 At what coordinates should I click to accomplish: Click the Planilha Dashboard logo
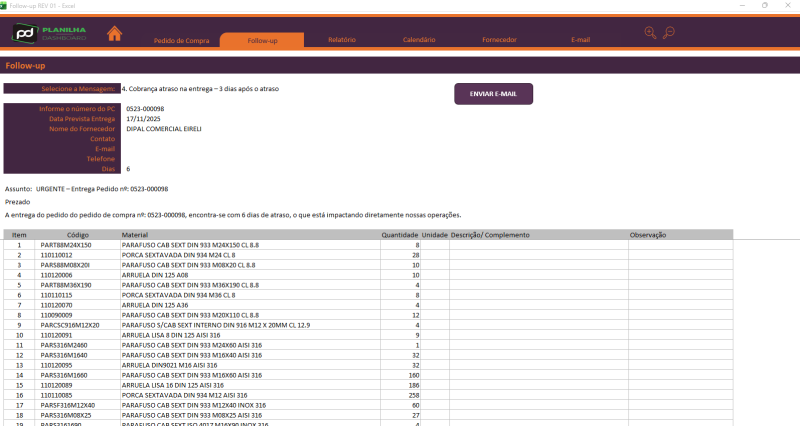(x=49, y=34)
